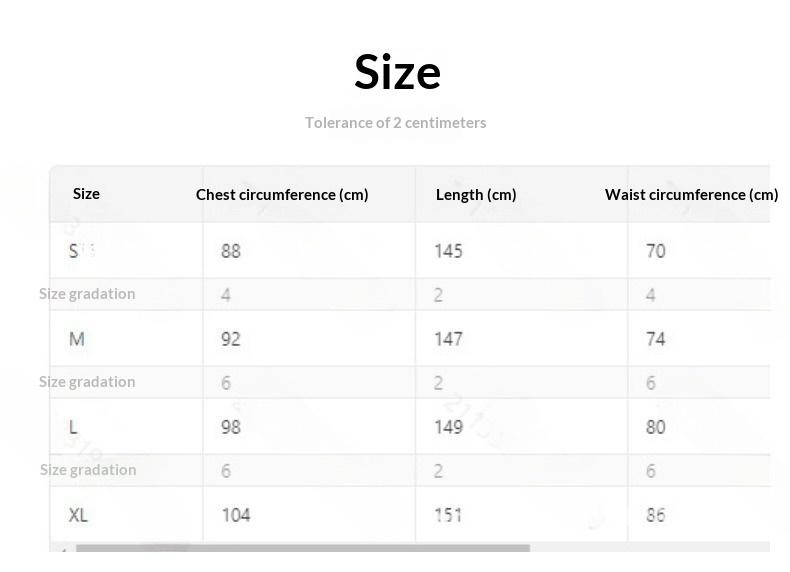
Task: Click the chest value 104 cell
Action: pyautogui.click(x=235, y=515)
